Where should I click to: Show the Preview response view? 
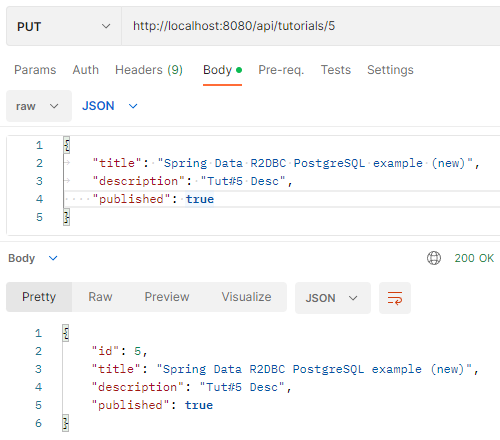[x=167, y=297]
